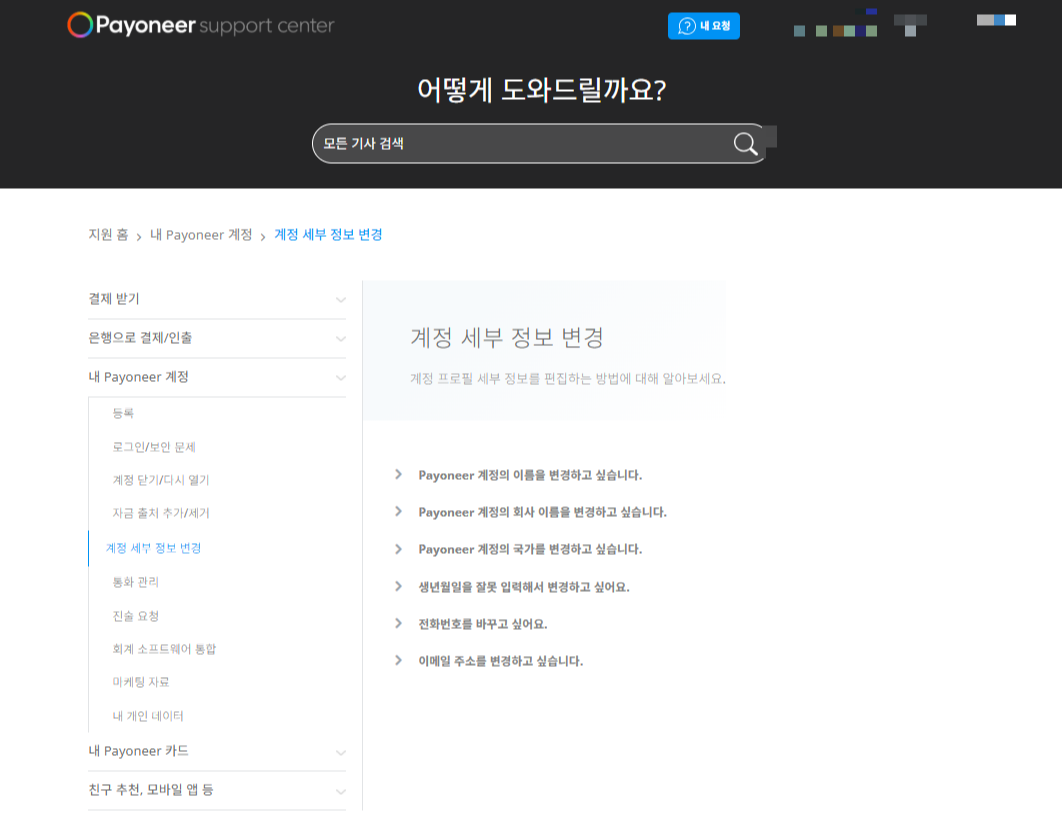Select 진술 요청 in the sidebar
Viewport: 1062px width, 832px height.
click(x=135, y=616)
